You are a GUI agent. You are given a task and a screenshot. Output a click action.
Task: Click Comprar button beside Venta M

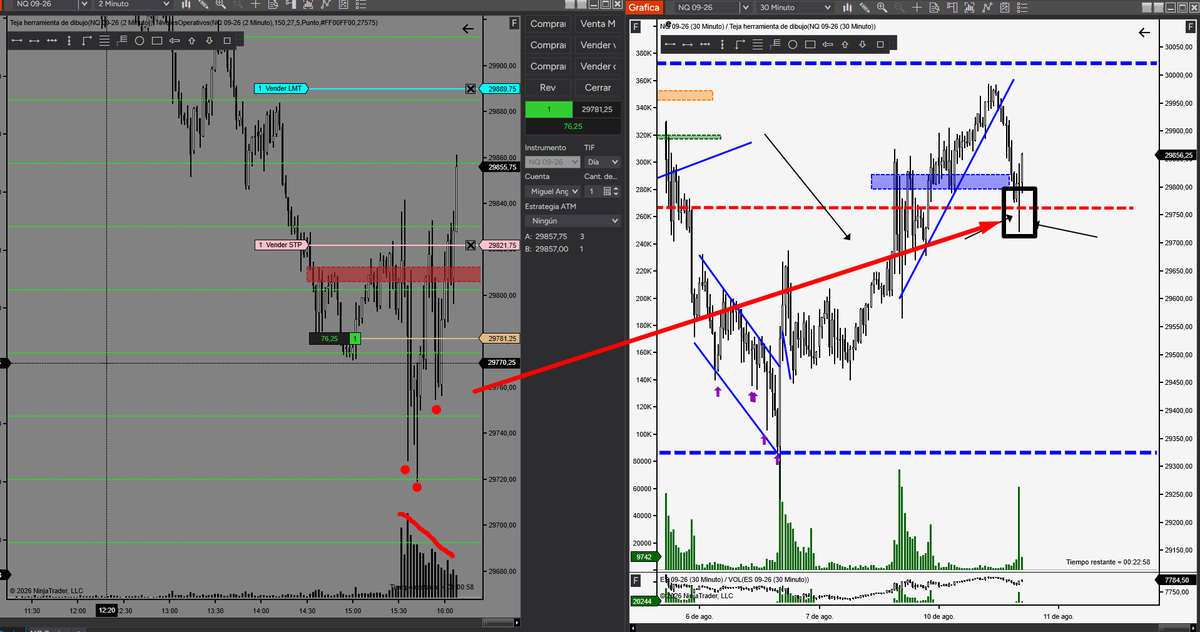(548, 23)
